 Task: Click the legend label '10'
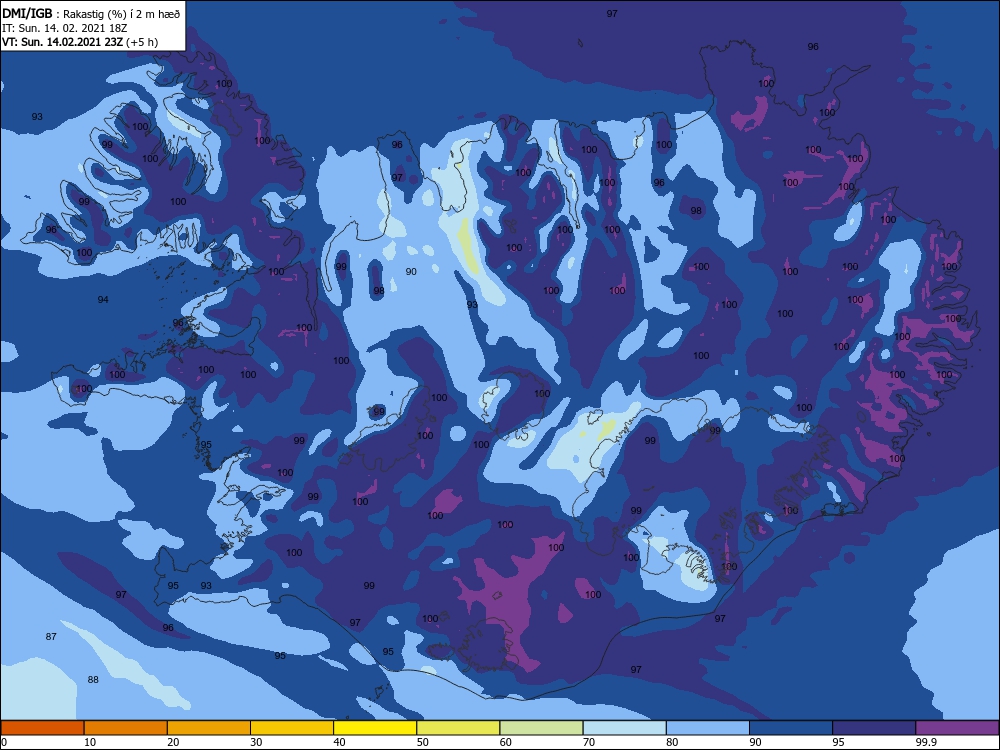(x=90, y=742)
